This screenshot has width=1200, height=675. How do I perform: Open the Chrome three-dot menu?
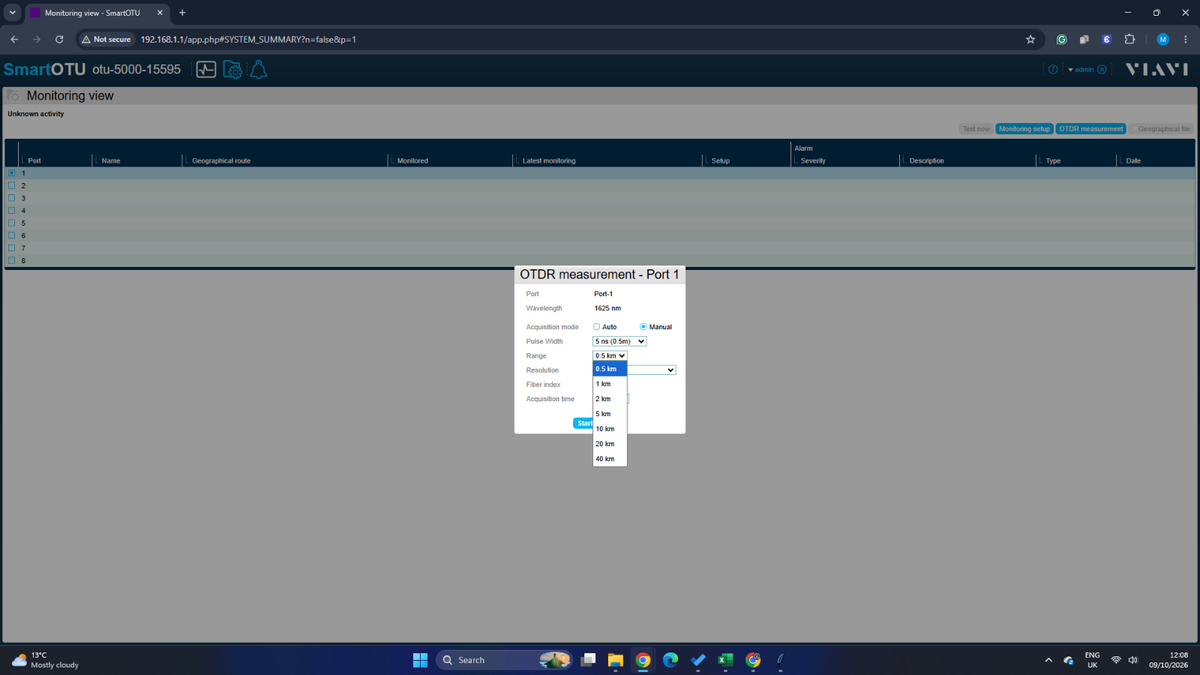coord(1185,40)
